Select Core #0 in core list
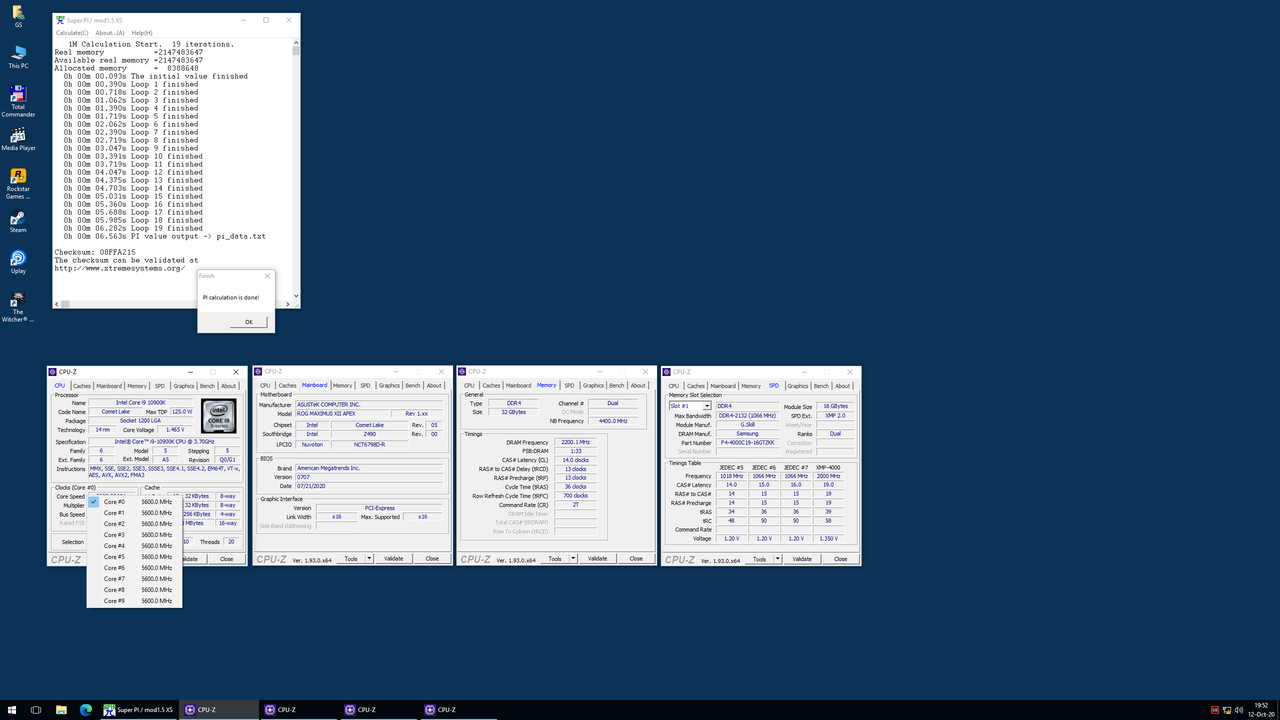 coord(134,502)
